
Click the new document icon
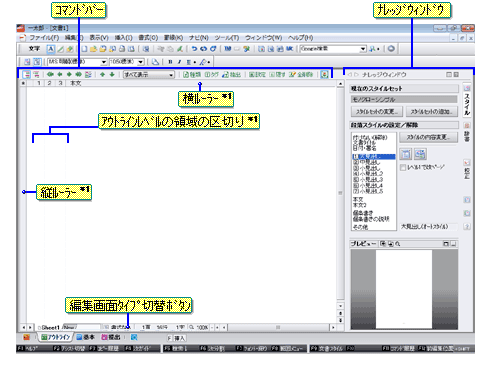84,49
